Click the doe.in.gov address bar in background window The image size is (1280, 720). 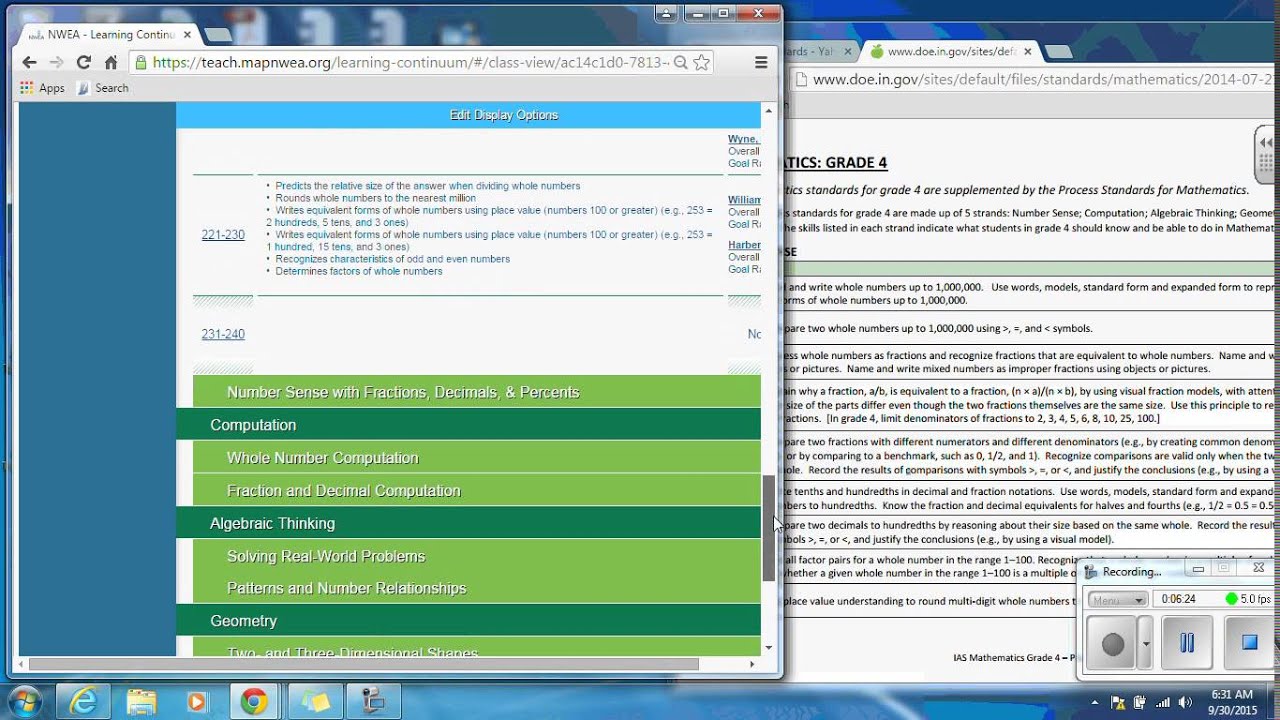pos(1035,80)
